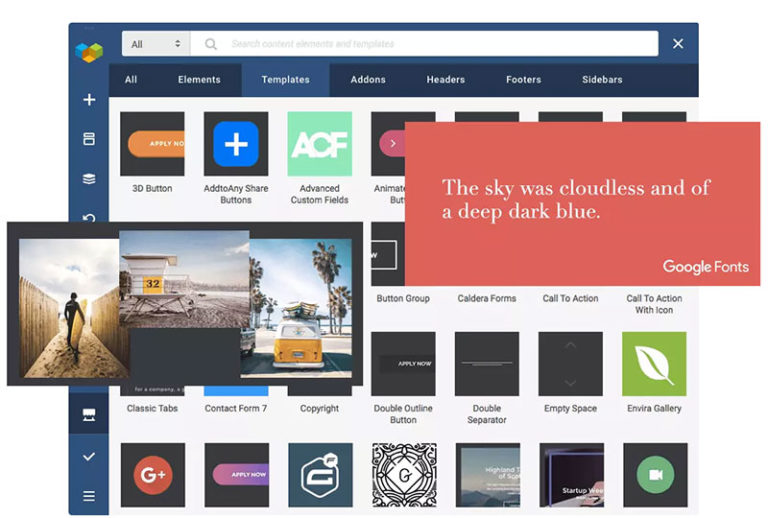Image resolution: width=768 pixels, height=518 pixels.
Task: Select the AddtoAny Share Buttons element
Action: (x=236, y=144)
